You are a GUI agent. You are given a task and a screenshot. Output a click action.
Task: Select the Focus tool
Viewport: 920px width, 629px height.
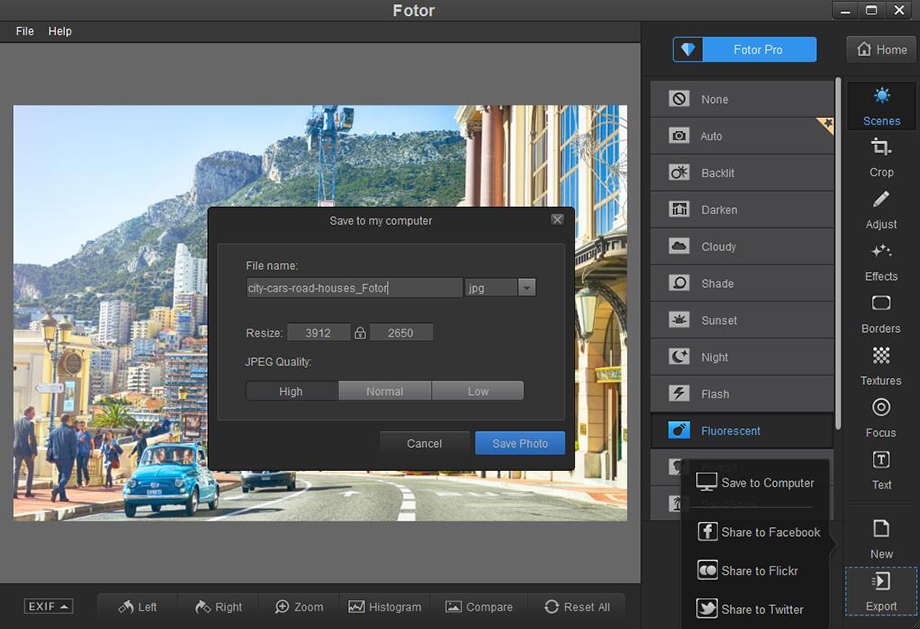[x=881, y=416]
